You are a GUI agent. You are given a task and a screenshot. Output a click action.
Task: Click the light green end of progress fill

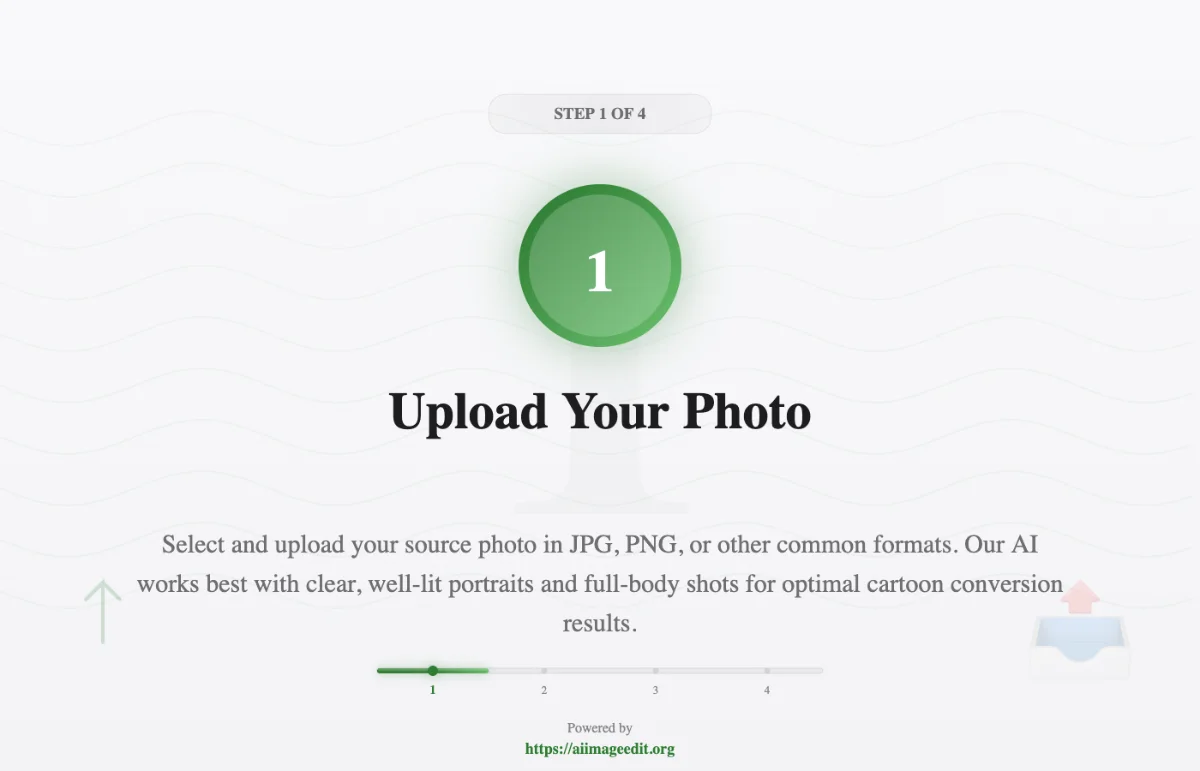[x=478, y=670]
